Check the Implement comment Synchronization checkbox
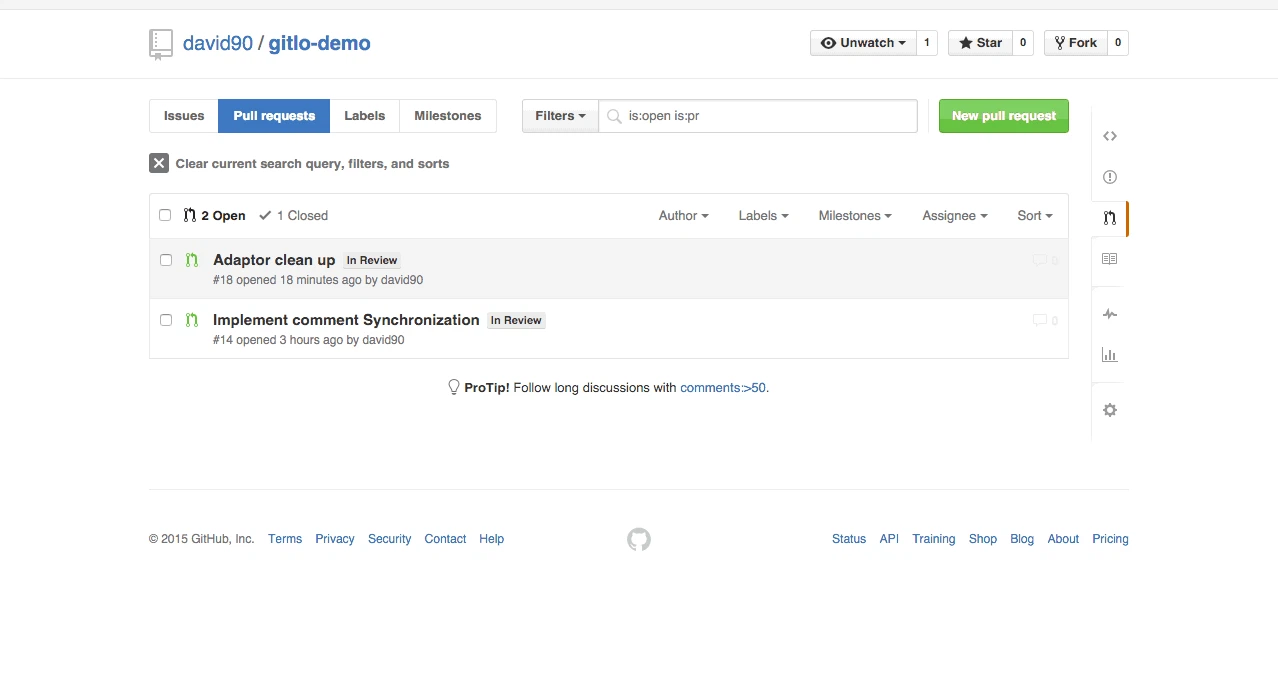 (166, 320)
